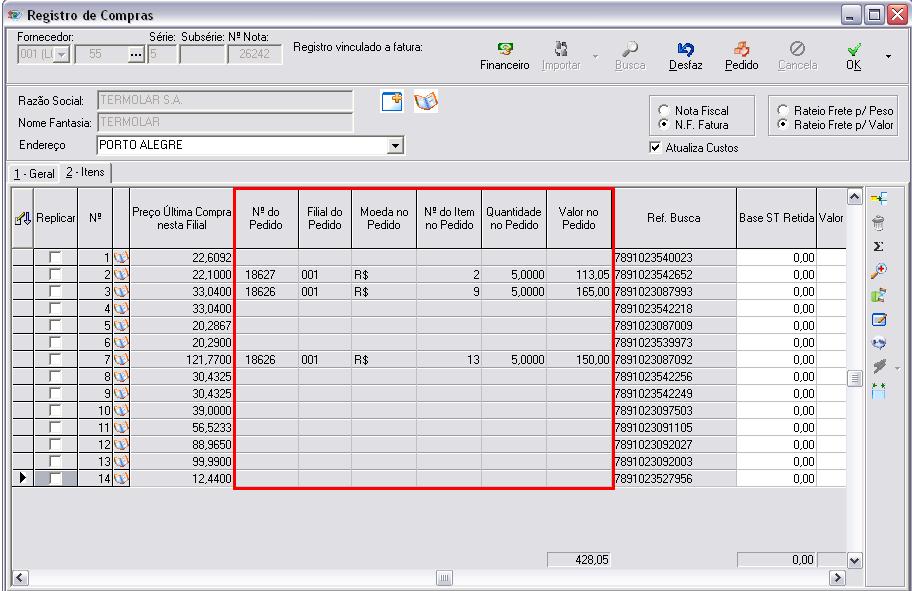This screenshot has width=912, height=591.
Task: Click the horizontal scrollbar right arrow
Action: pyautogui.click(x=837, y=579)
